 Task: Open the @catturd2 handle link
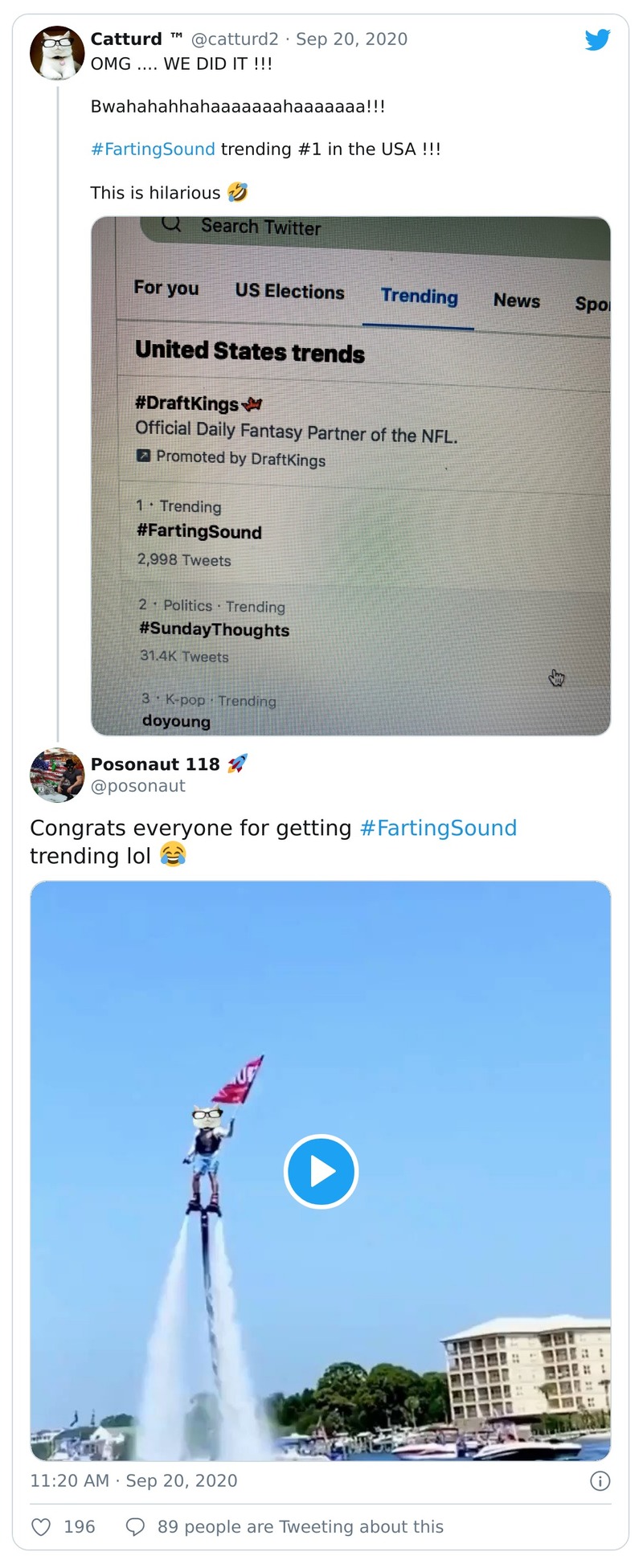[235, 39]
